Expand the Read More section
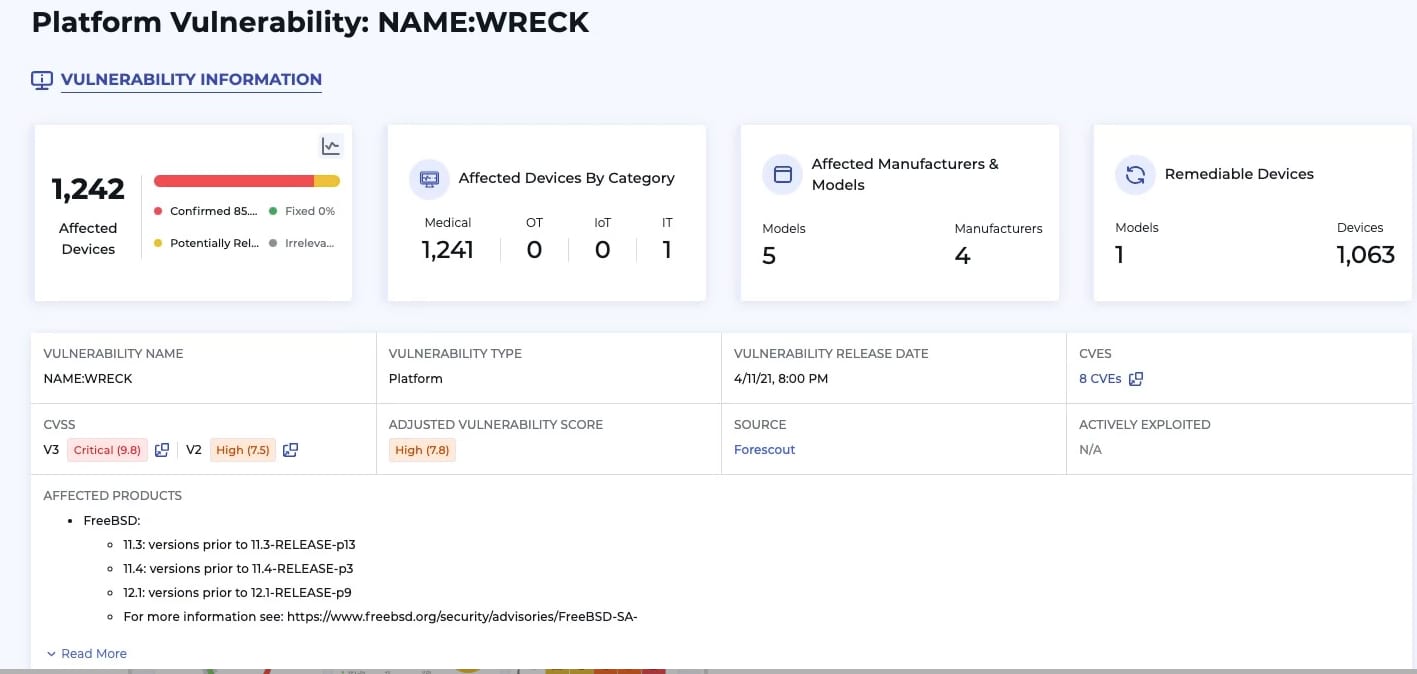1417x674 pixels. [87, 653]
